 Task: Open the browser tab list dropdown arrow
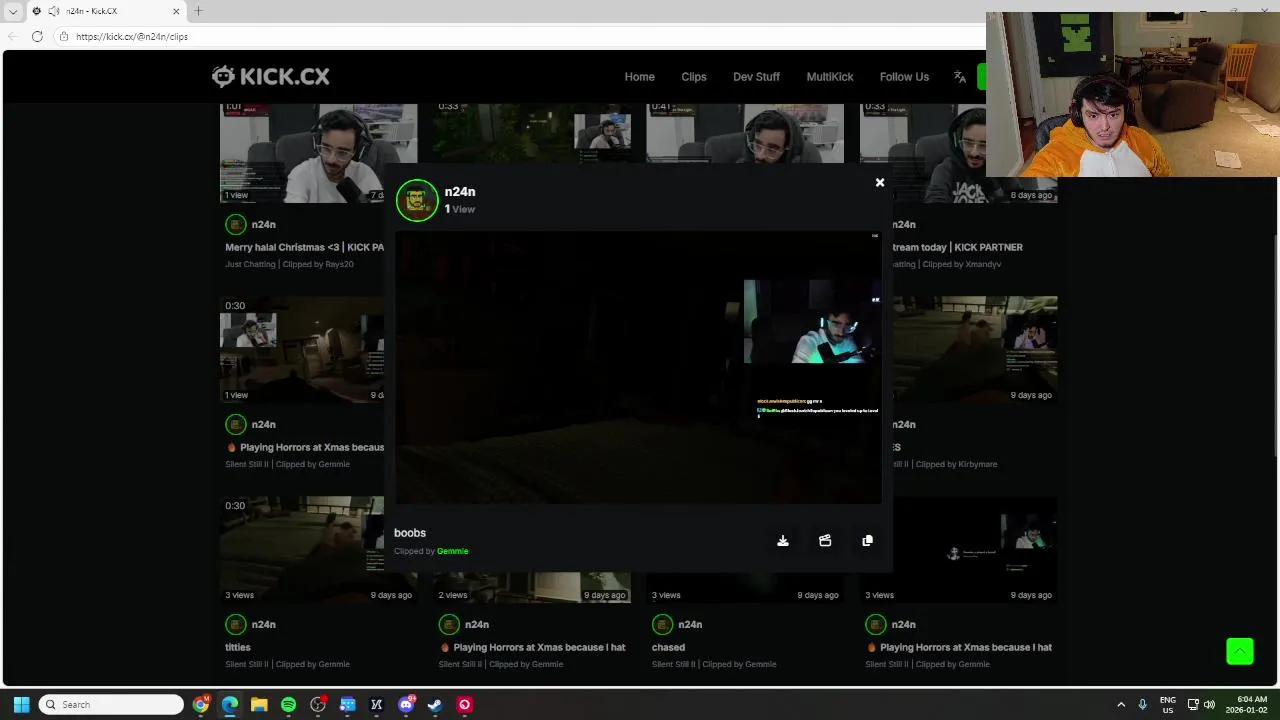coord(13,11)
